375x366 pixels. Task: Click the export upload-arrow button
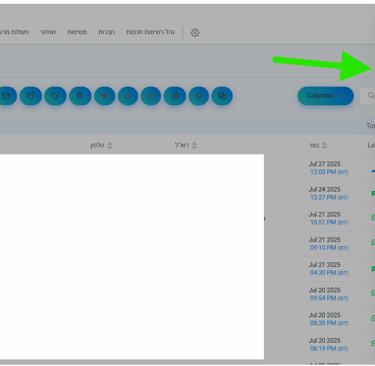(x=128, y=96)
